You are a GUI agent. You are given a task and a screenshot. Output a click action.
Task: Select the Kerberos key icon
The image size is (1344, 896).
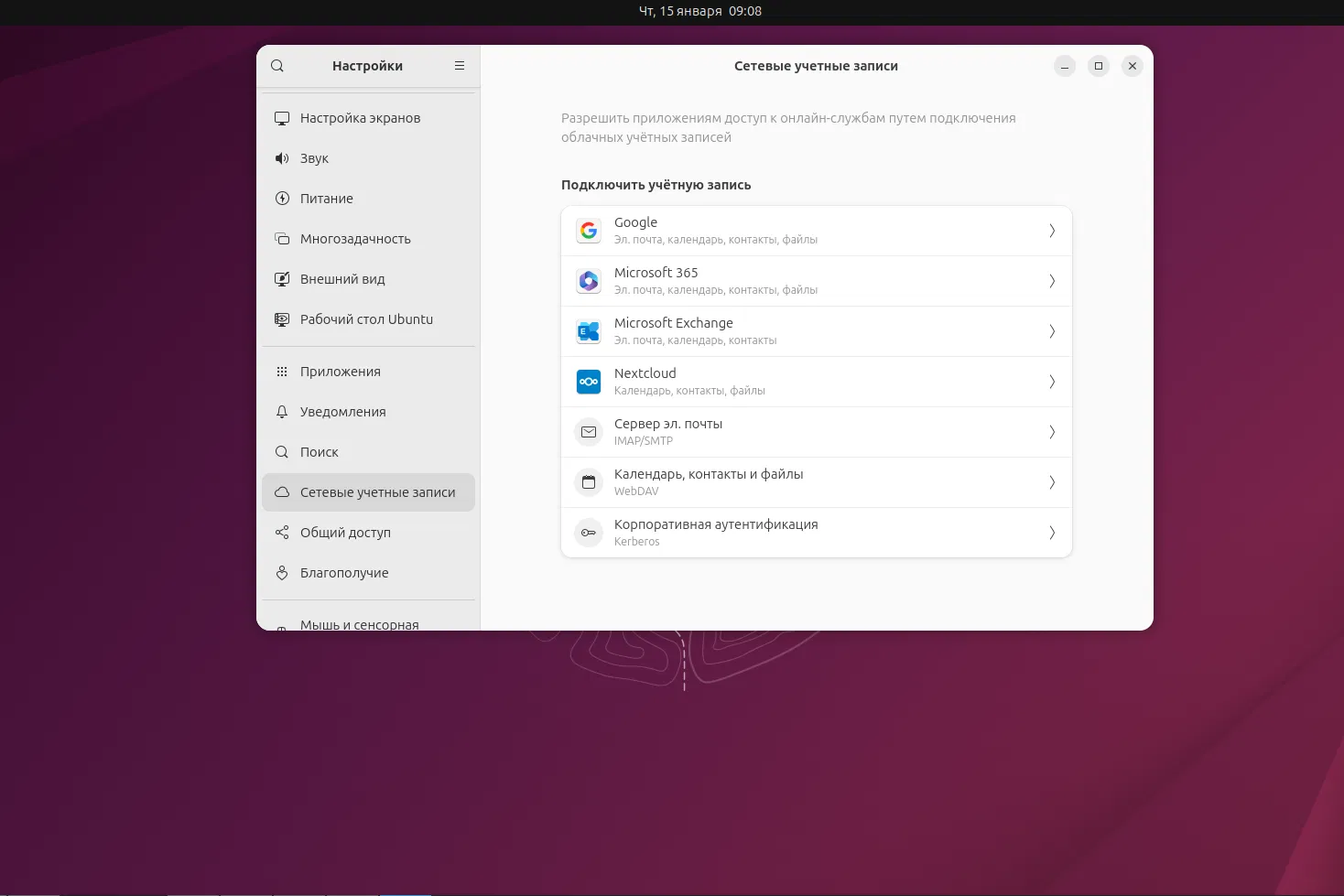pyautogui.click(x=588, y=532)
